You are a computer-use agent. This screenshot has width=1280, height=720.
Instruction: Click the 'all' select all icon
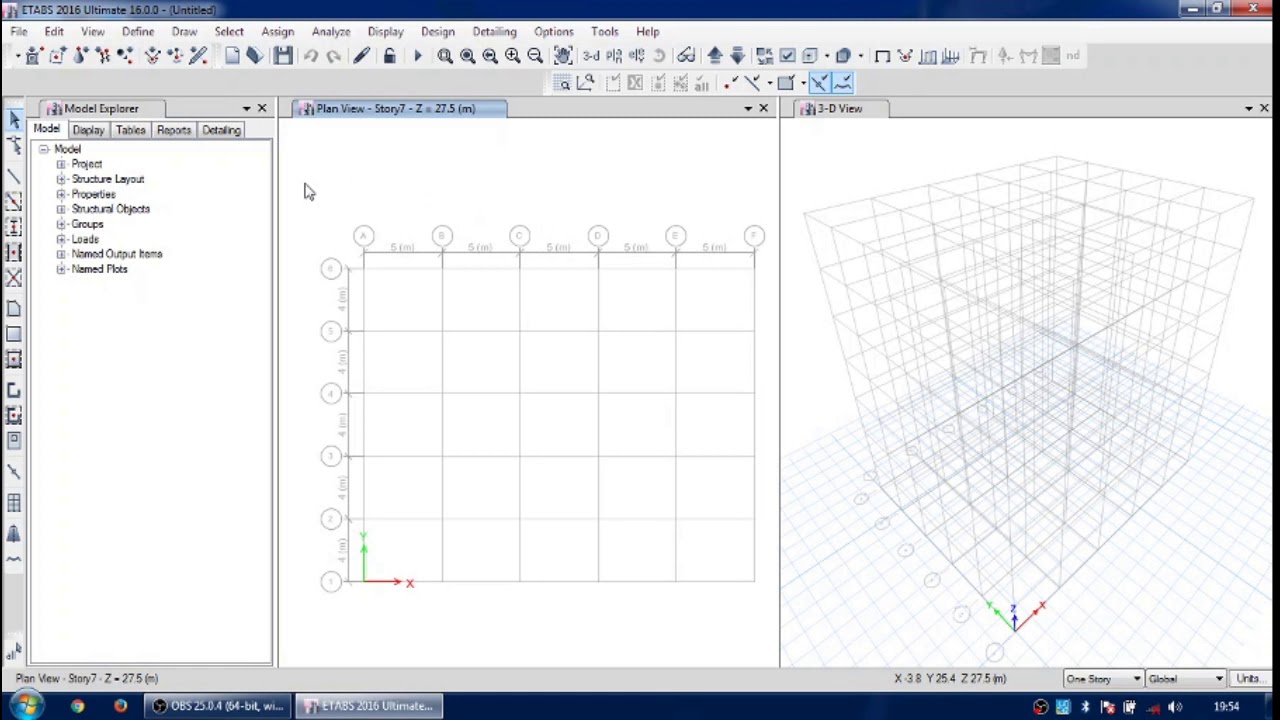coord(14,653)
